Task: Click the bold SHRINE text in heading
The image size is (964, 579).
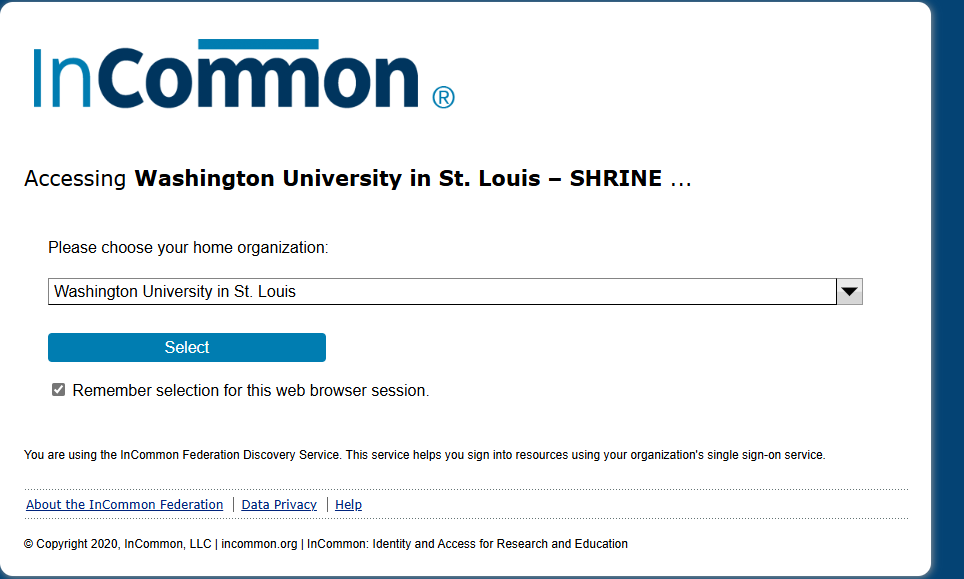Action: click(x=615, y=178)
